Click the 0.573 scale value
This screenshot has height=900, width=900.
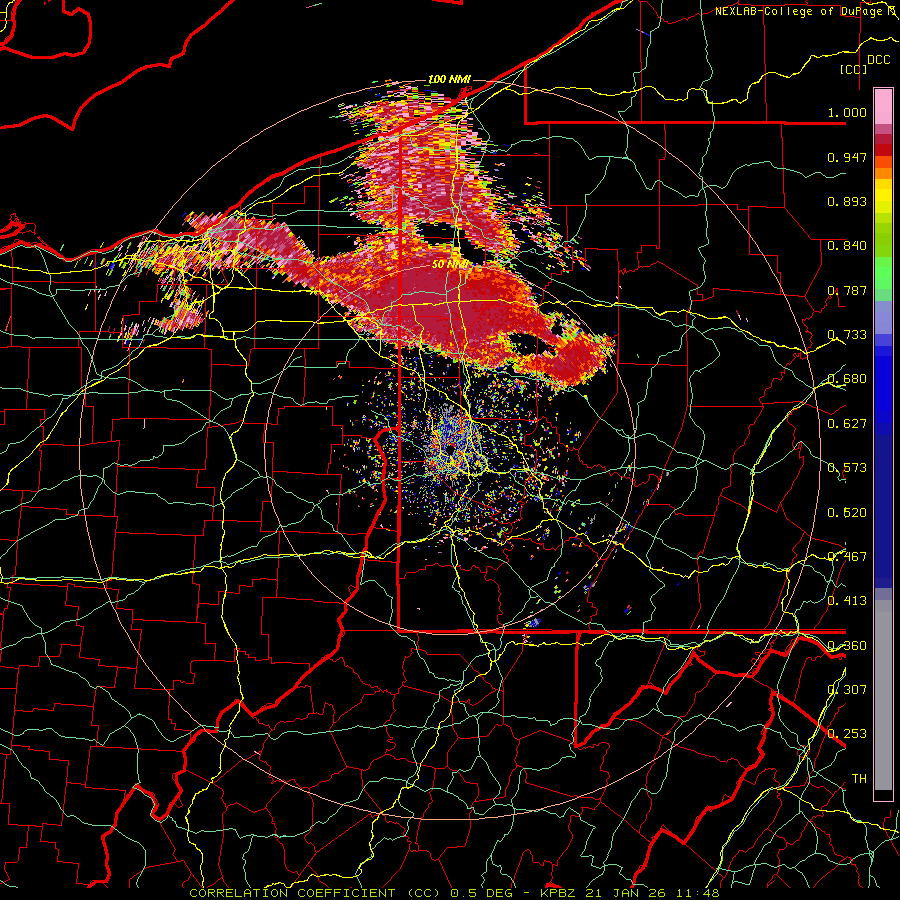[x=847, y=468]
